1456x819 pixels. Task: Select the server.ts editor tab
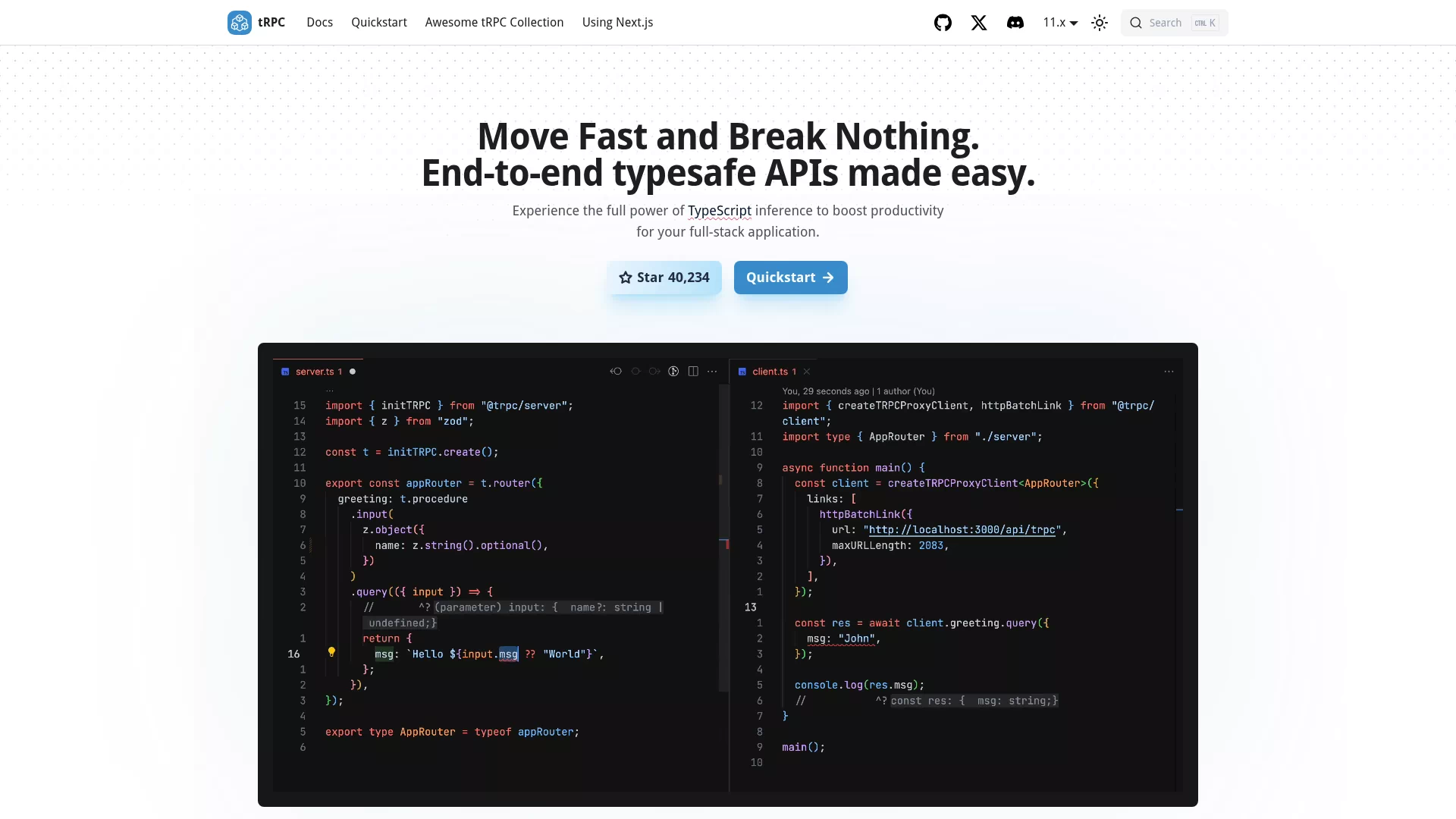[318, 372]
